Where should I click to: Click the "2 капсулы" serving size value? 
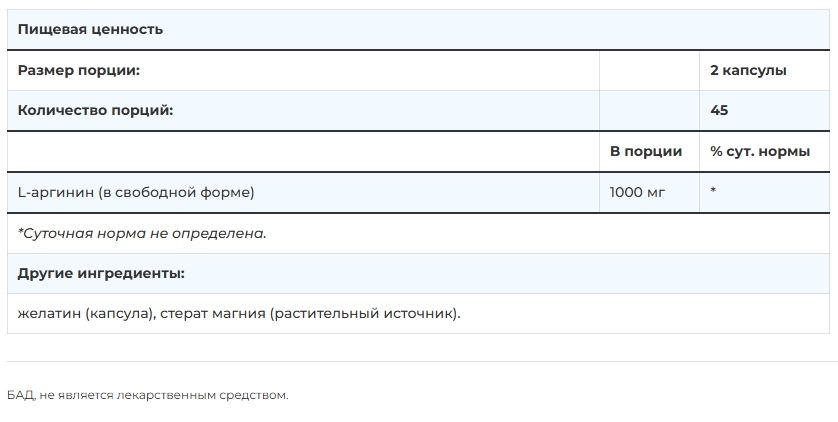point(748,71)
